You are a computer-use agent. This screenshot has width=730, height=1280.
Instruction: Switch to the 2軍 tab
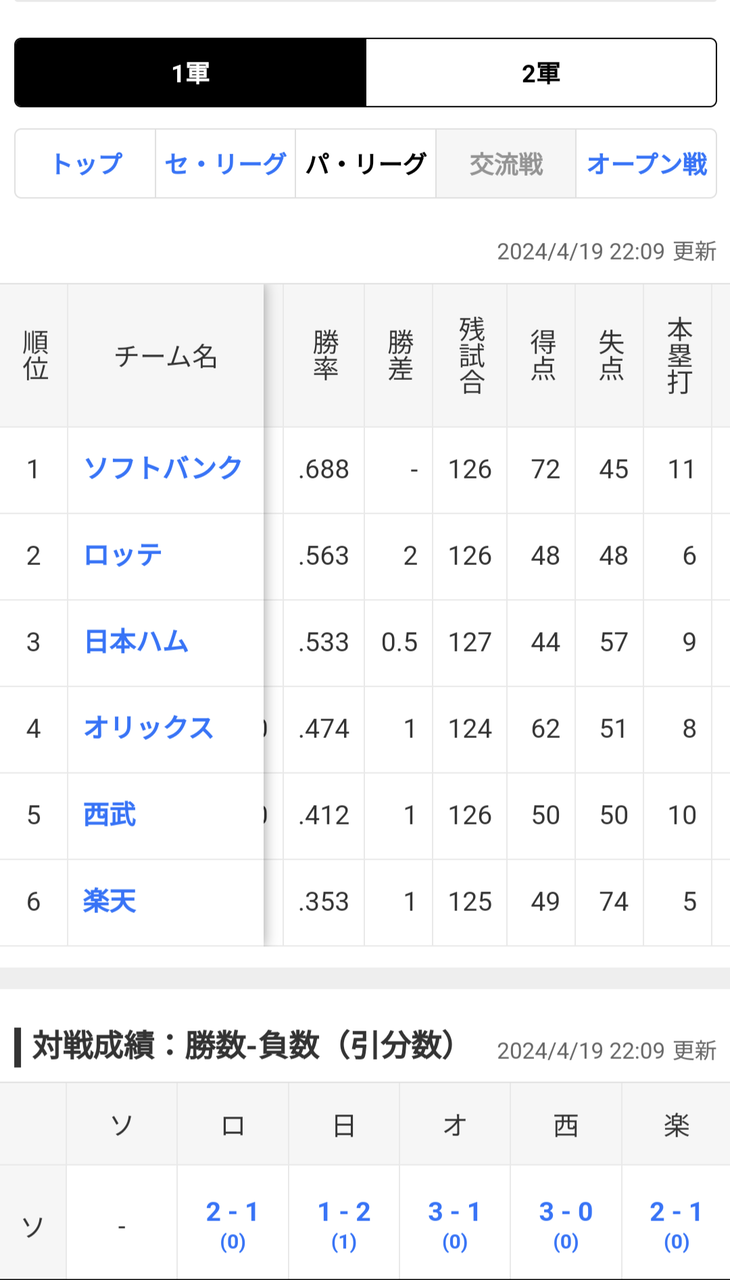coord(541,73)
